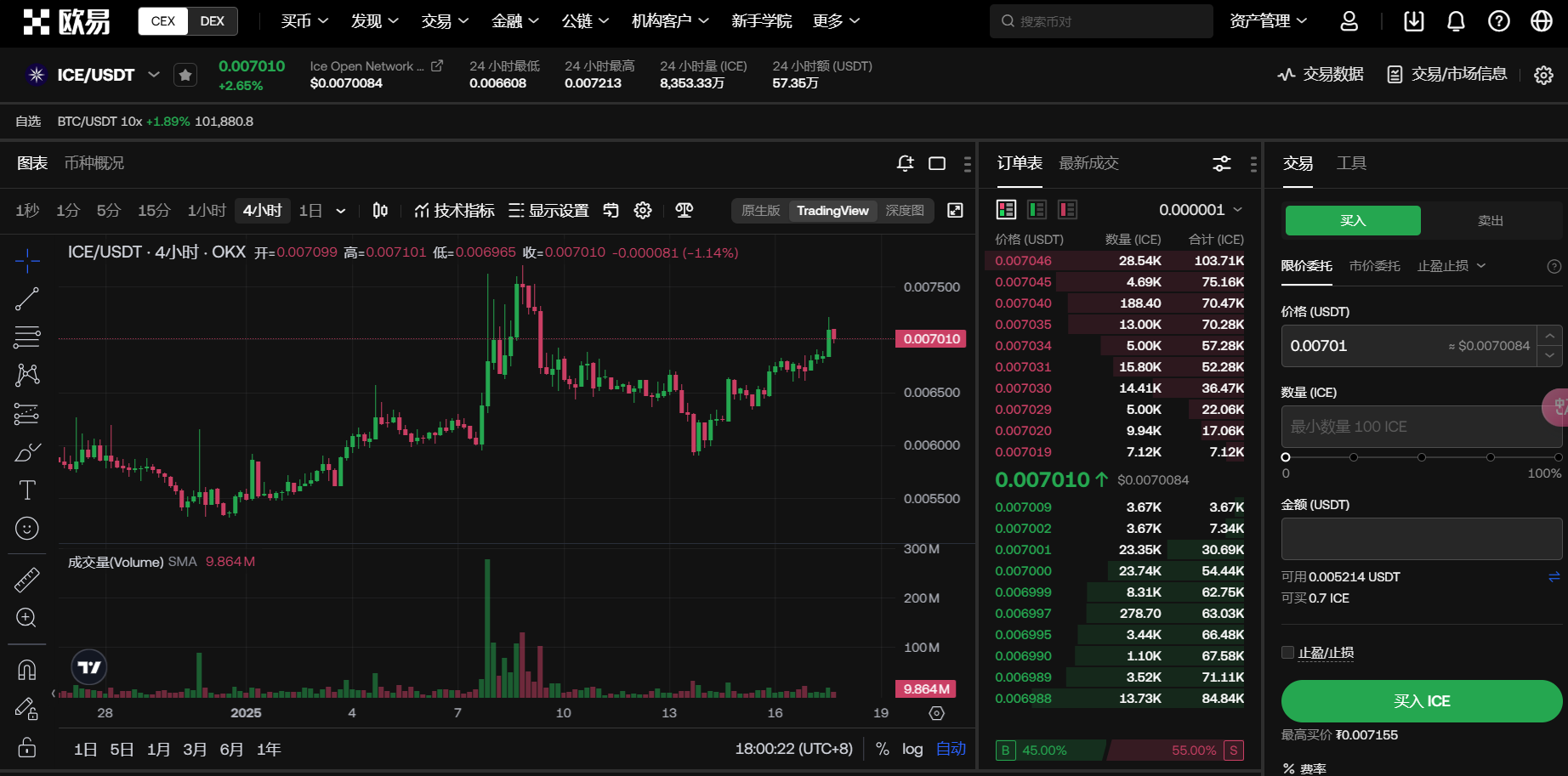The image size is (1568, 776).
Task: Select the text annotation tool
Action: tap(27, 490)
